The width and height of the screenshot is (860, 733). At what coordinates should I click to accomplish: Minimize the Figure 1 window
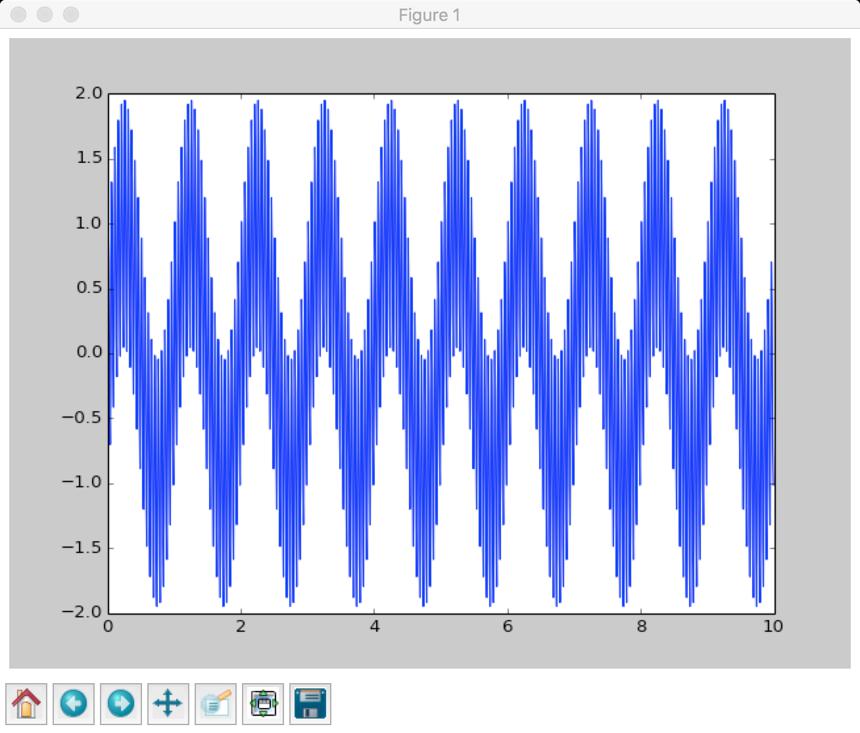[x=45, y=14]
